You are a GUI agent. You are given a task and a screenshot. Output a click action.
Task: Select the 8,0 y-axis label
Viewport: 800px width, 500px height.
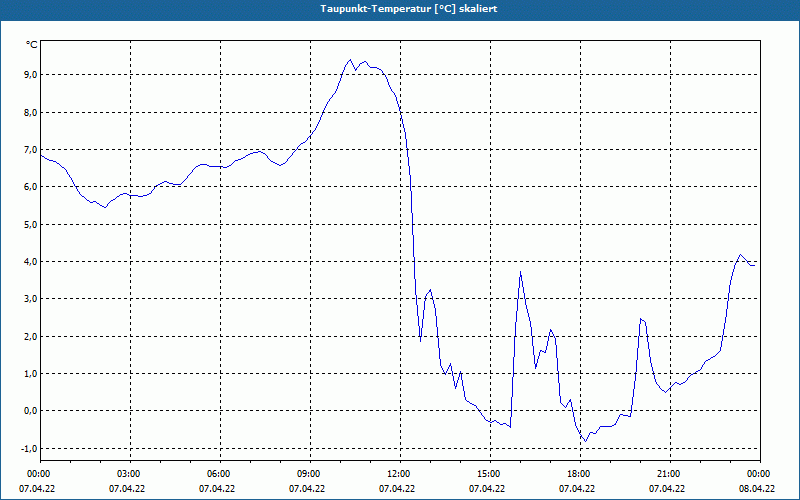[x=30, y=112]
